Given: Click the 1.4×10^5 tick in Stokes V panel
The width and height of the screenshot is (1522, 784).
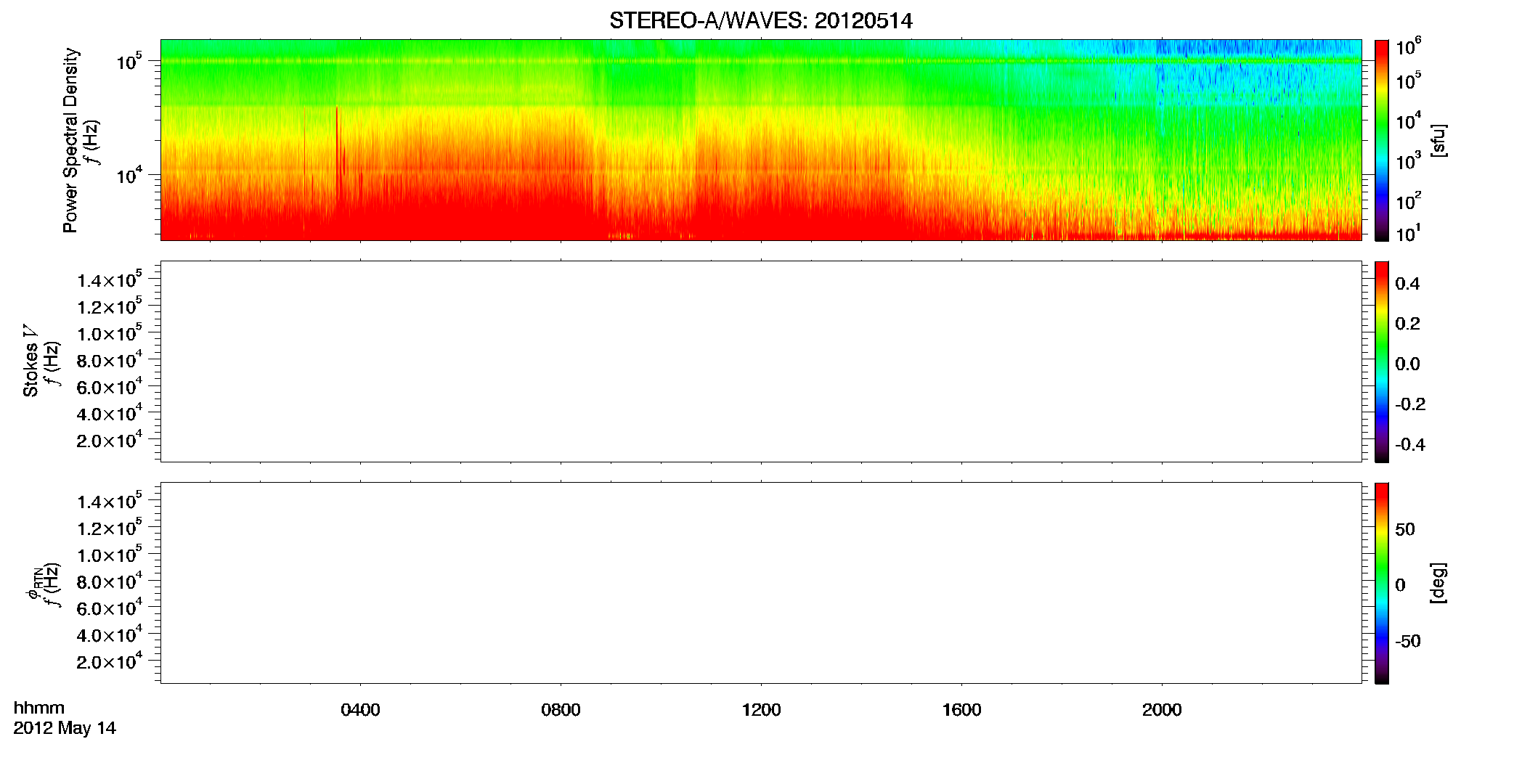Looking at the screenshot, I should [x=110, y=279].
